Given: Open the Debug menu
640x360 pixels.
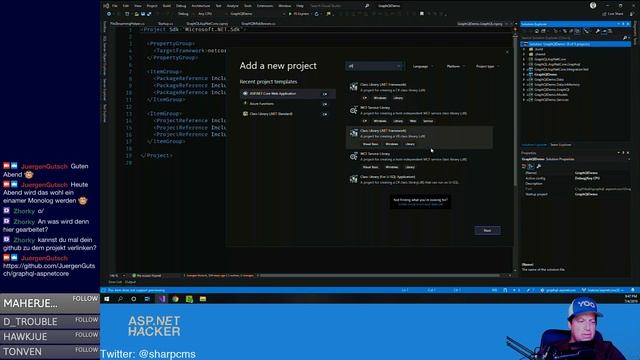Looking at the screenshot, I should tap(181, 6).
